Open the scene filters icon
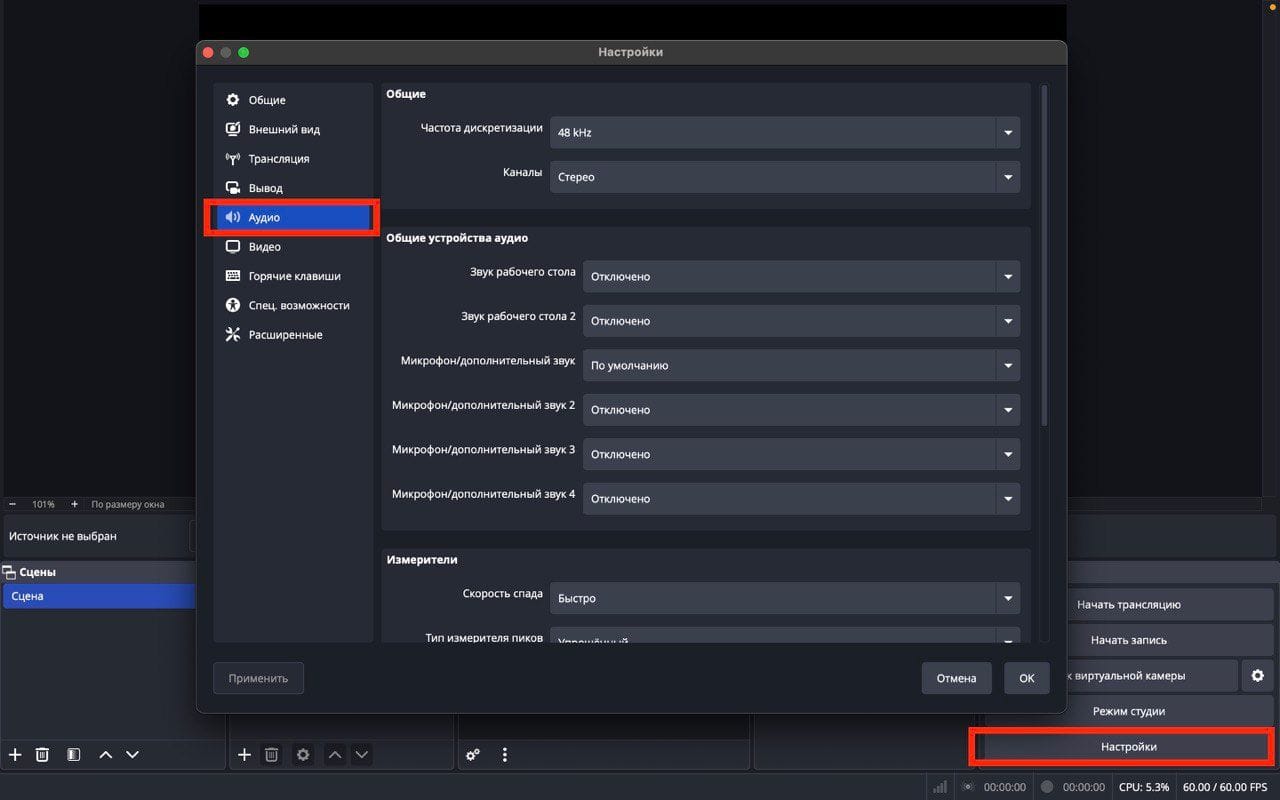The image size is (1280, 800). pyautogui.click(x=73, y=755)
